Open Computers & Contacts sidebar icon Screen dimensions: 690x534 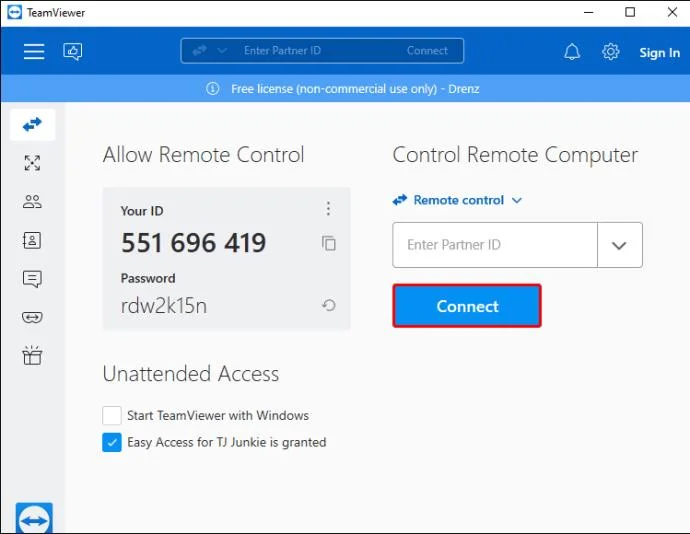click(x=32, y=240)
